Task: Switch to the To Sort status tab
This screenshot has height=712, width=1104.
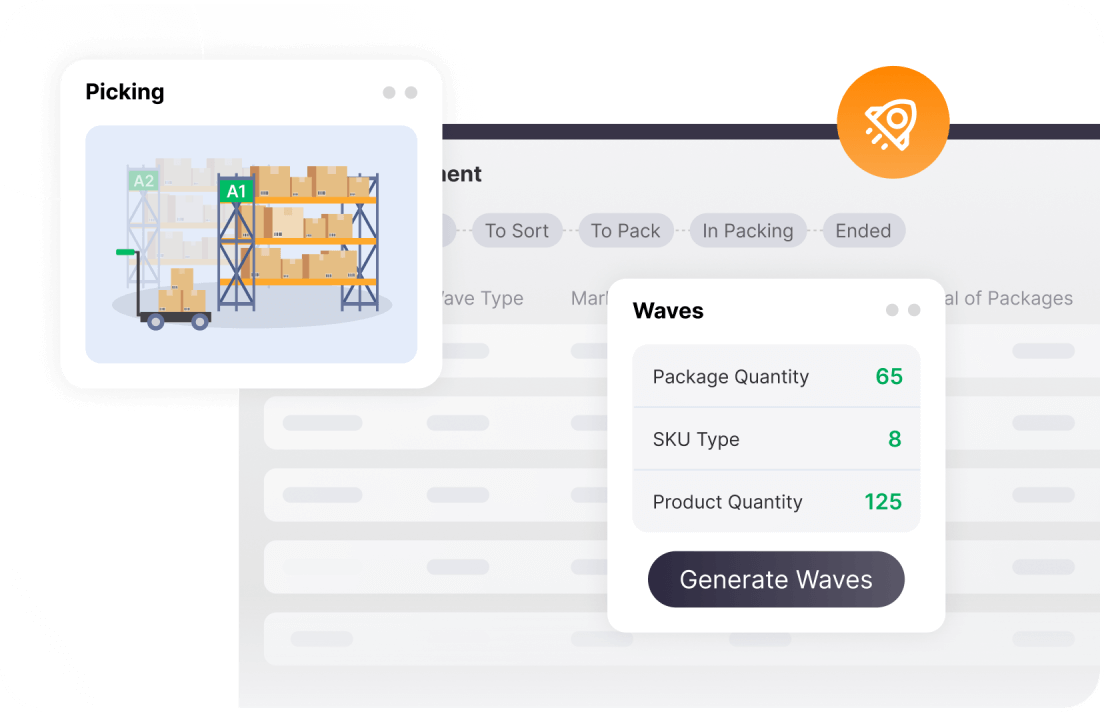Action: [x=517, y=231]
